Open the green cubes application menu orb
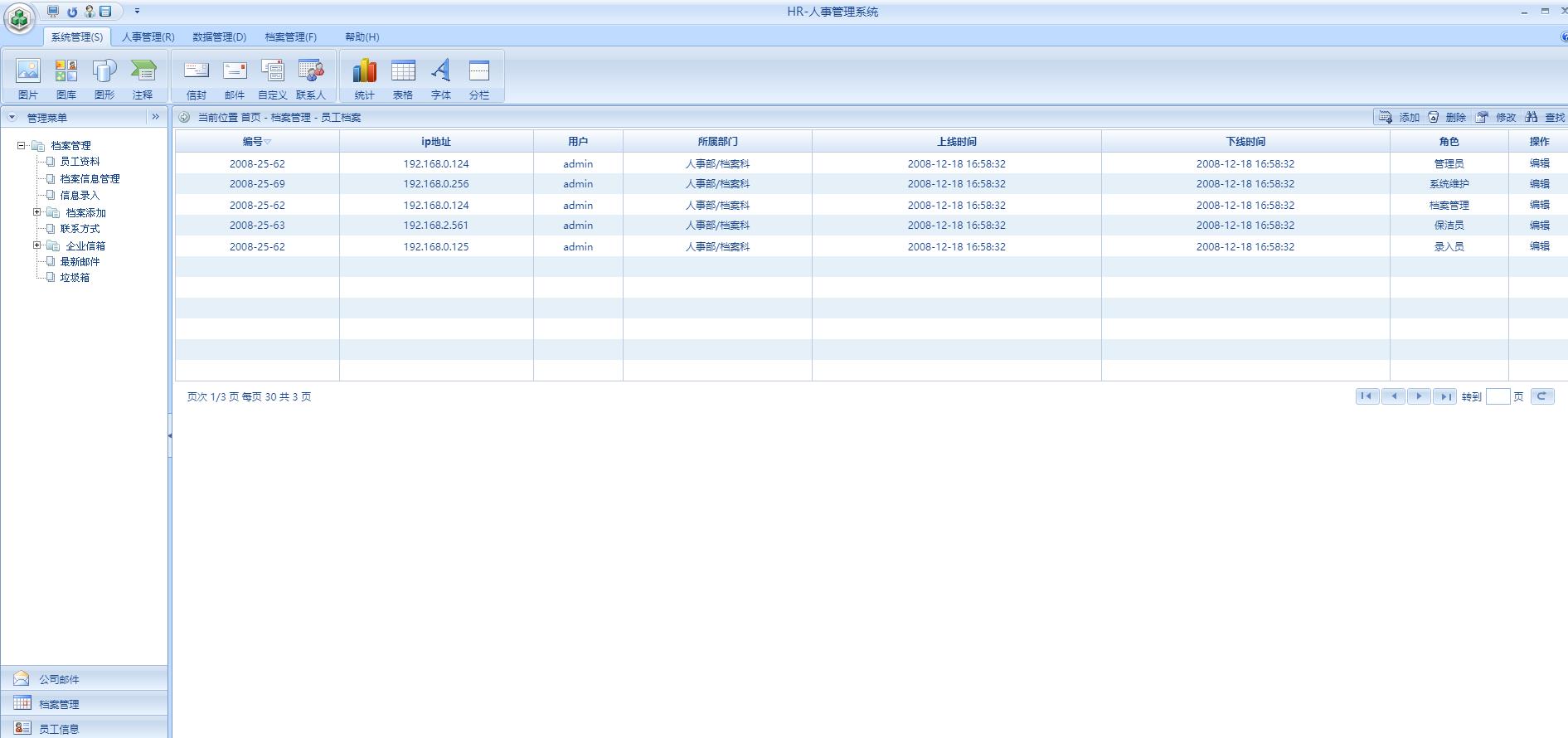This screenshot has width=1568, height=738. point(20,17)
